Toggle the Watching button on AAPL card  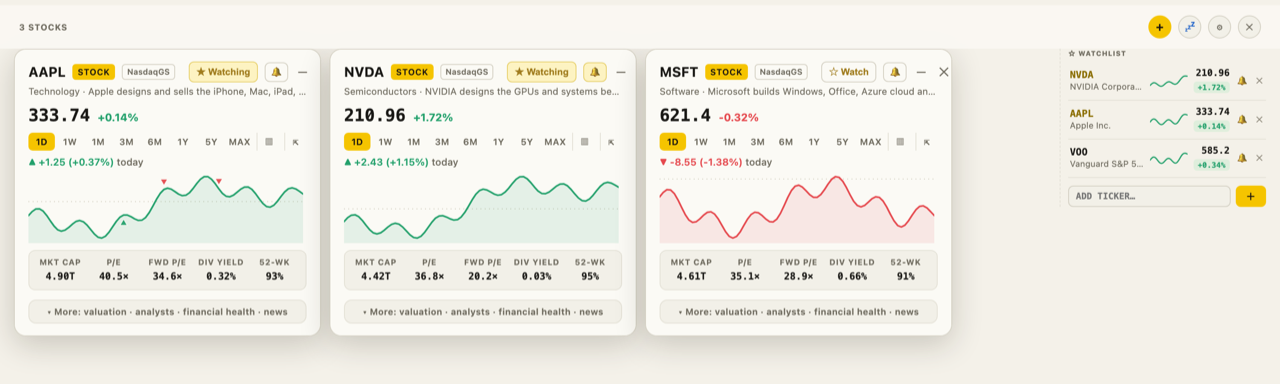point(223,72)
